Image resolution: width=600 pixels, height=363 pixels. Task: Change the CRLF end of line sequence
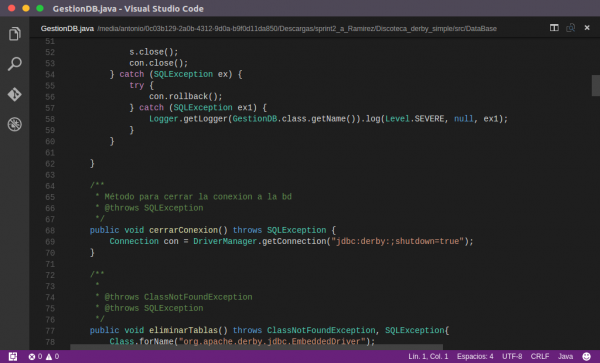click(x=540, y=356)
